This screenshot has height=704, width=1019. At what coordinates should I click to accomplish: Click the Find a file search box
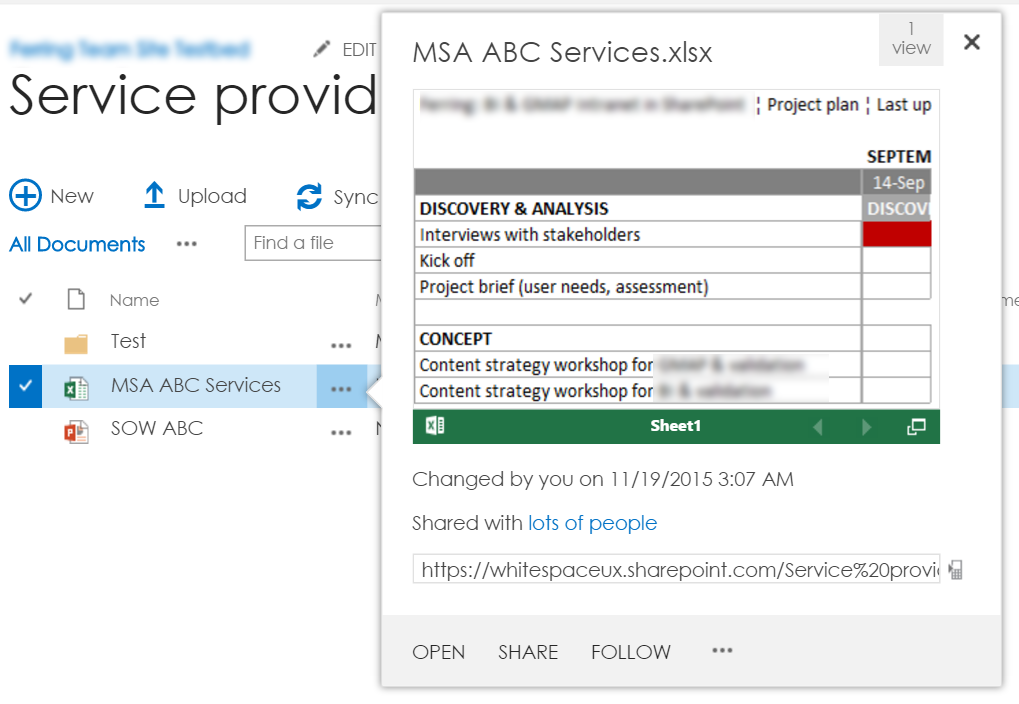click(310, 243)
